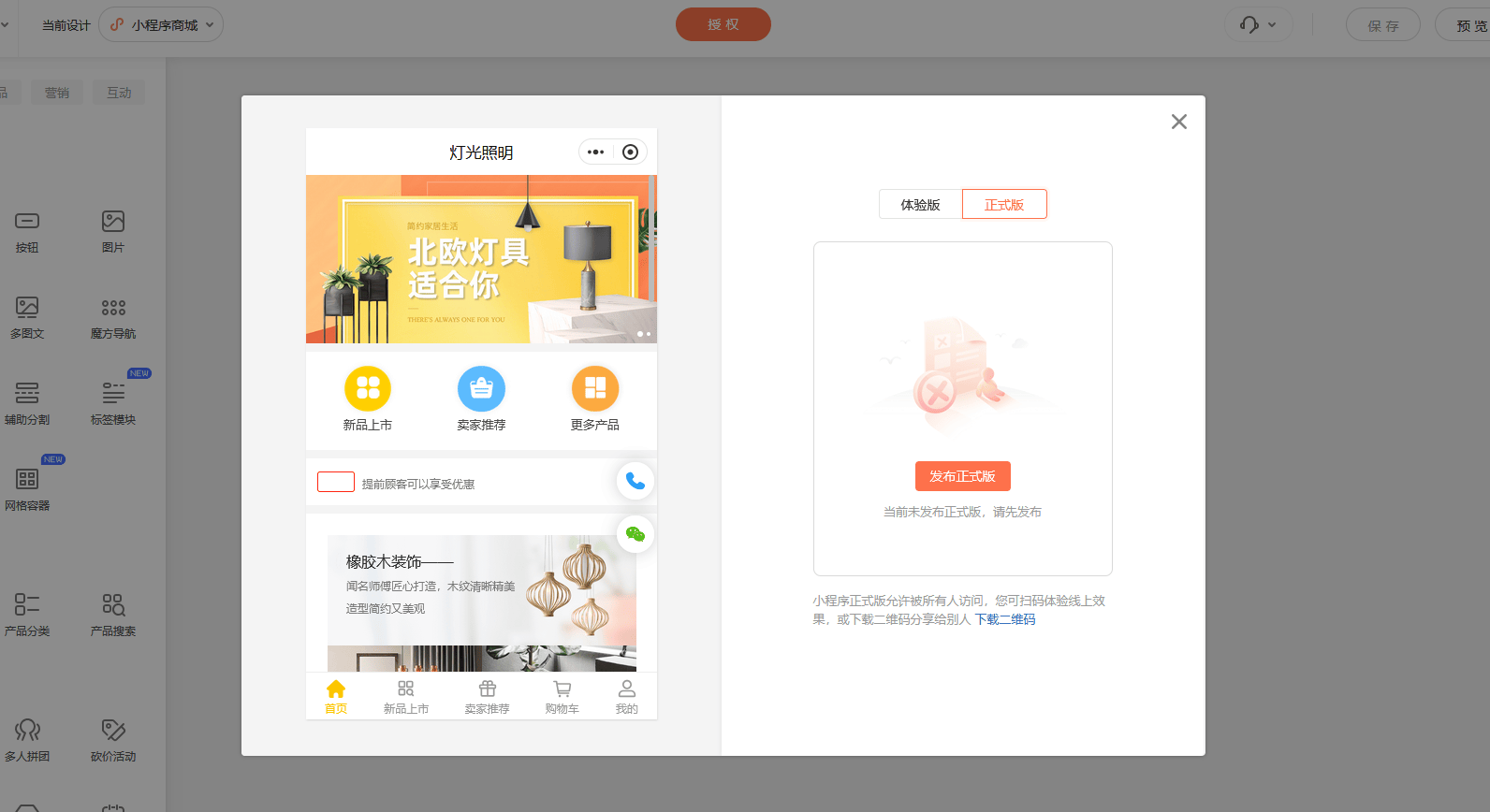Open 新品上市 yellow circle icon in preview
The width and height of the screenshot is (1490, 812).
tap(368, 388)
